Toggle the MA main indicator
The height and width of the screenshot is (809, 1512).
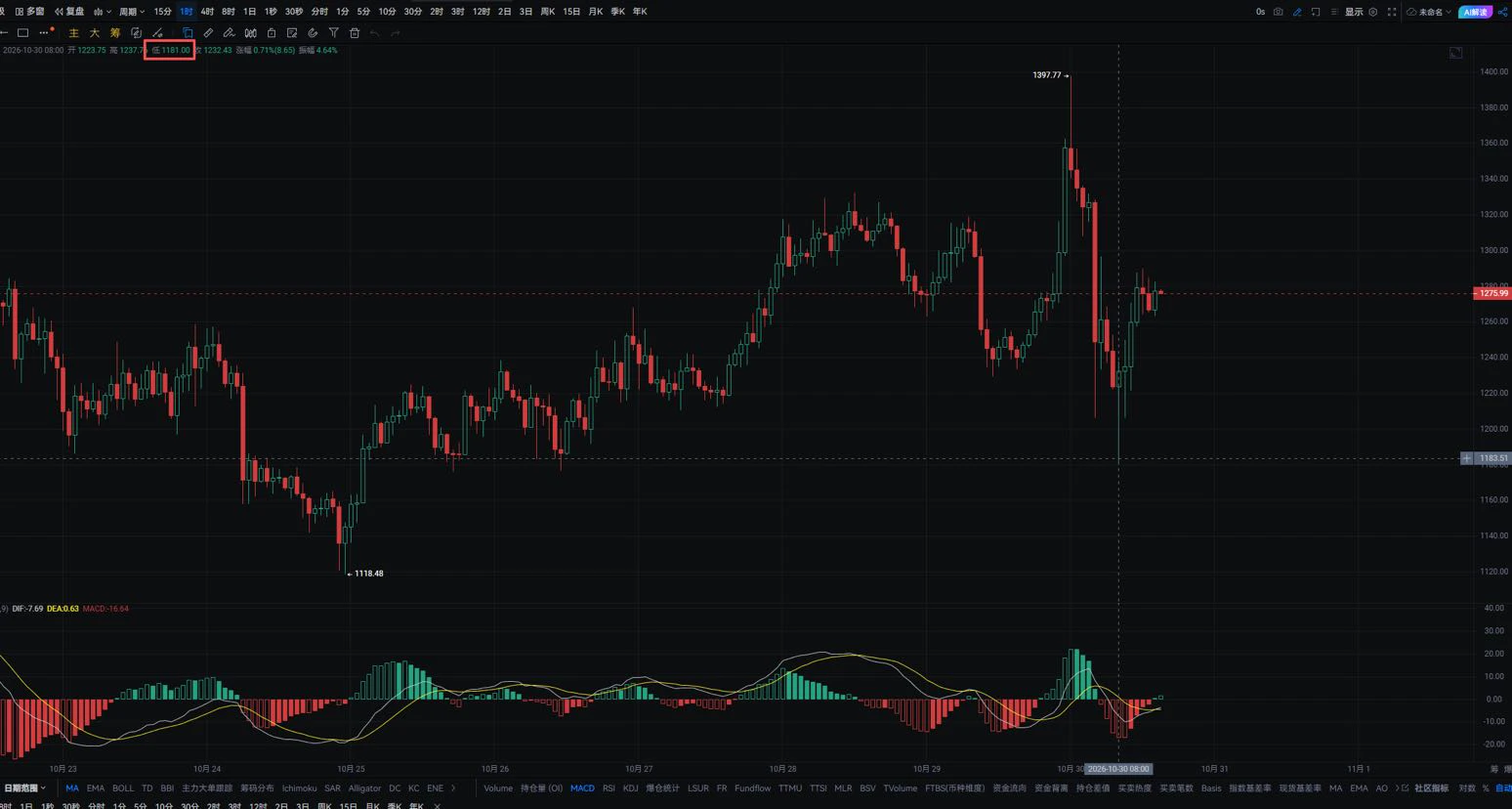pyautogui.click(x=72, y=788)
